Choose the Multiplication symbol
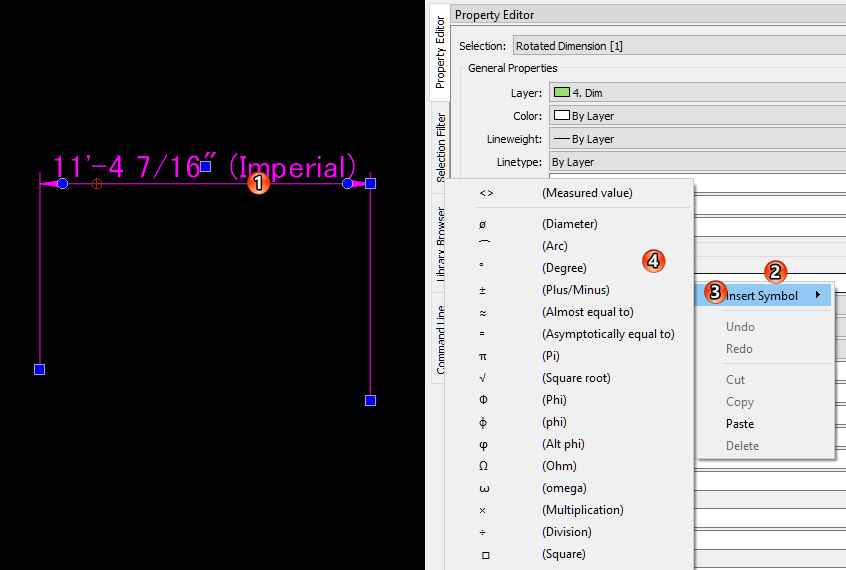Screen dimensions: 846x570 point(569,510)
